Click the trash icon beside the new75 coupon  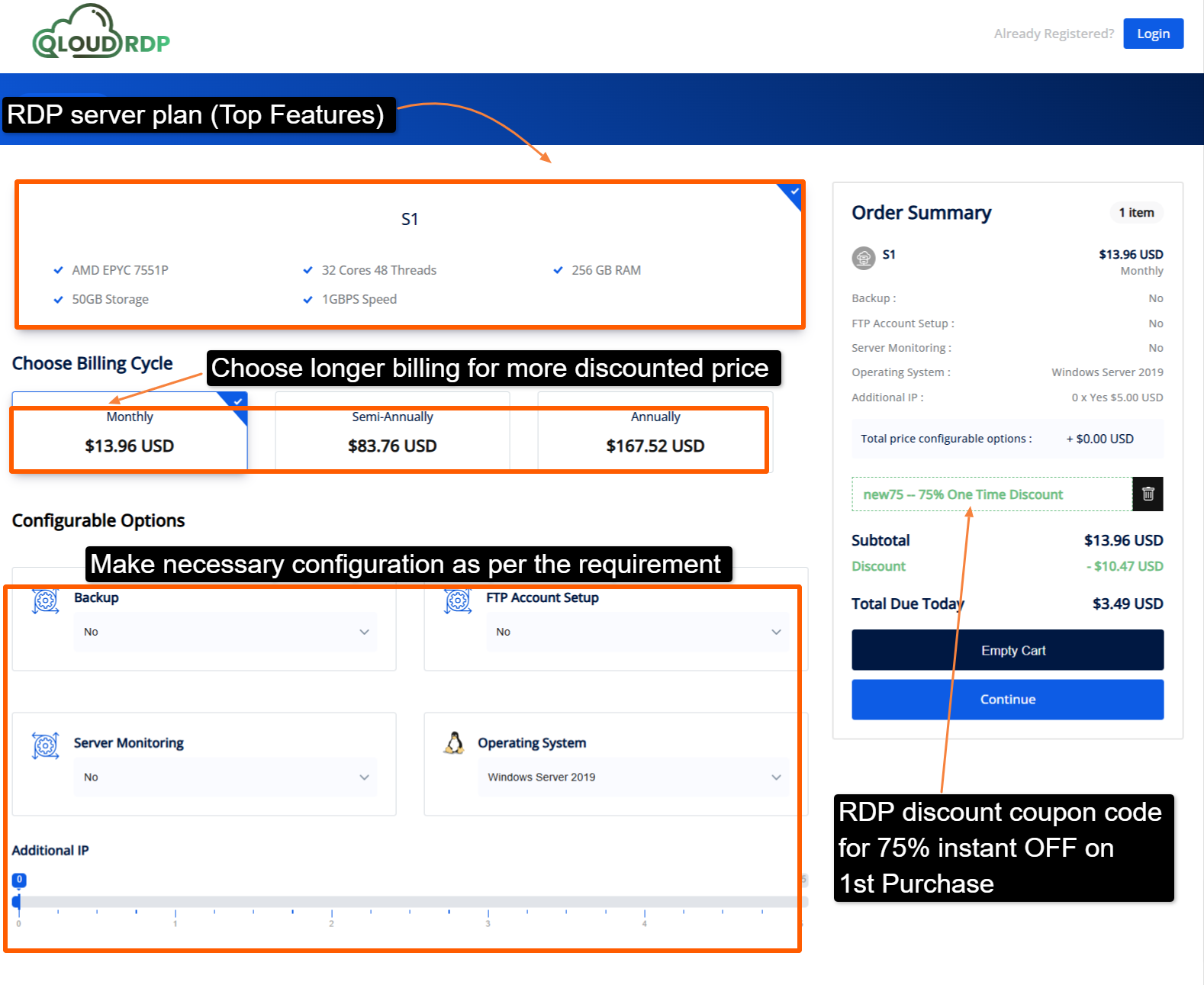click(1148, 494)
